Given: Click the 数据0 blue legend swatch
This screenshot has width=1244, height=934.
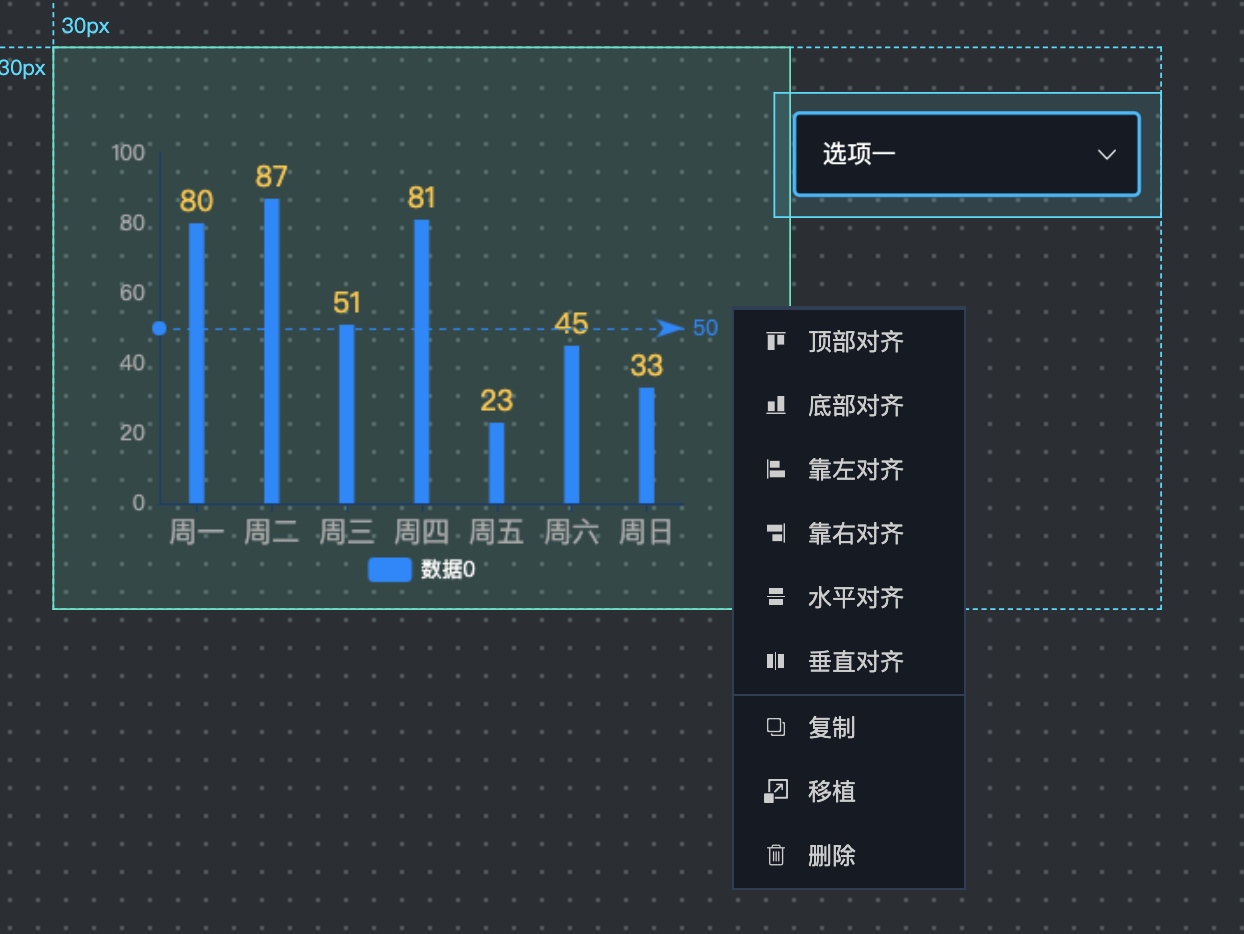Looking at the screenshot, I should [389, 570].
